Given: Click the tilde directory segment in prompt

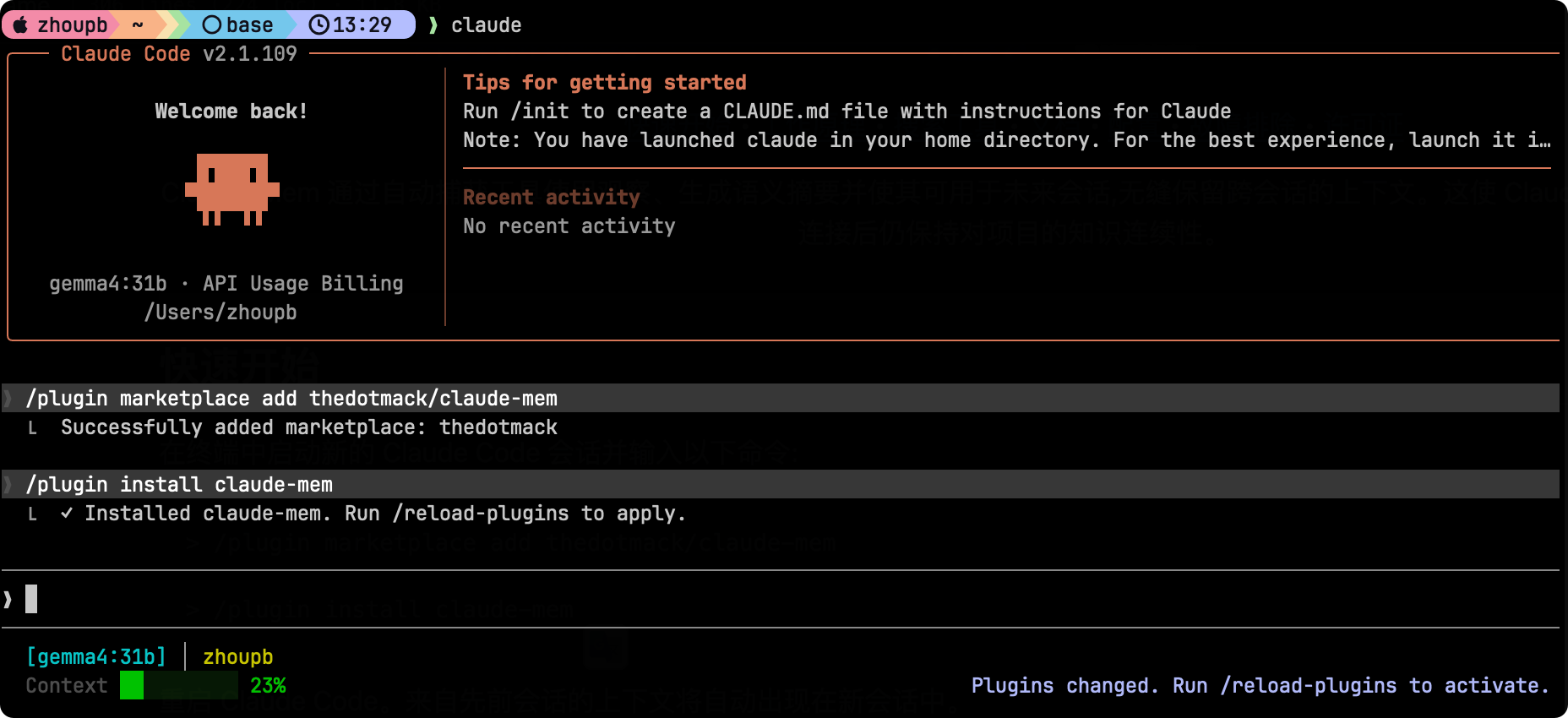Looking at the screenshot, I should coord(138,24).
